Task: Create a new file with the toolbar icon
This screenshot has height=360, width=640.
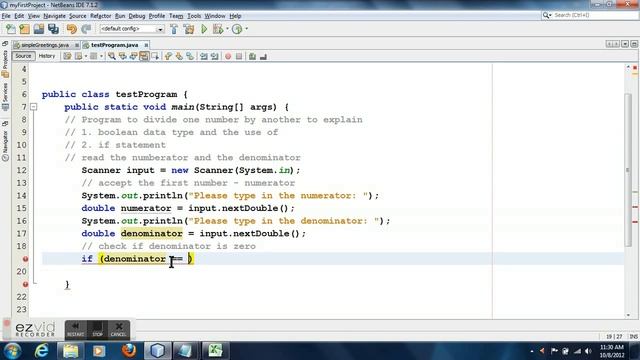Action: pyautogui.click(x=11, y=29)
